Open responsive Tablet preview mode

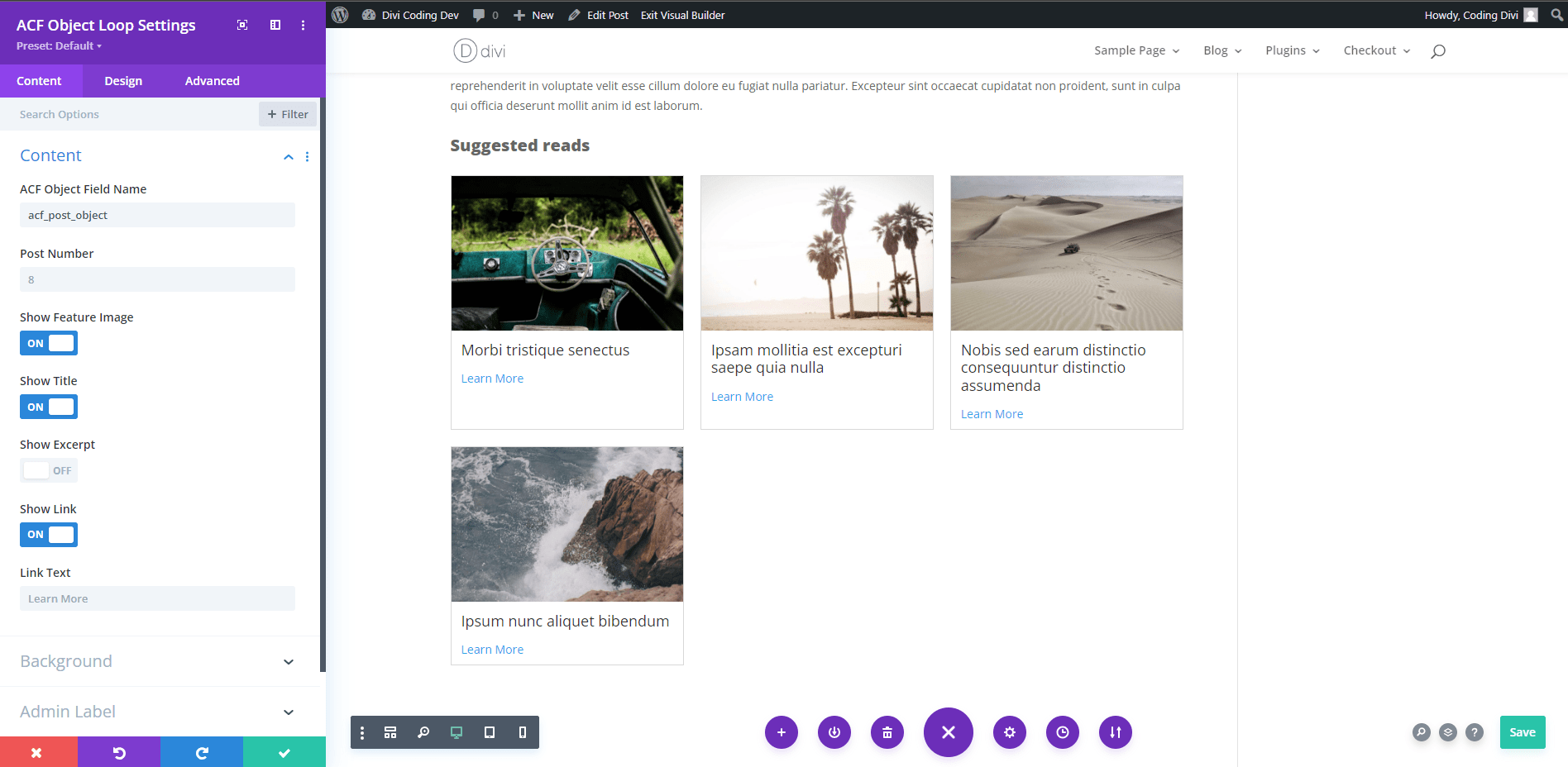pos(489,732)
